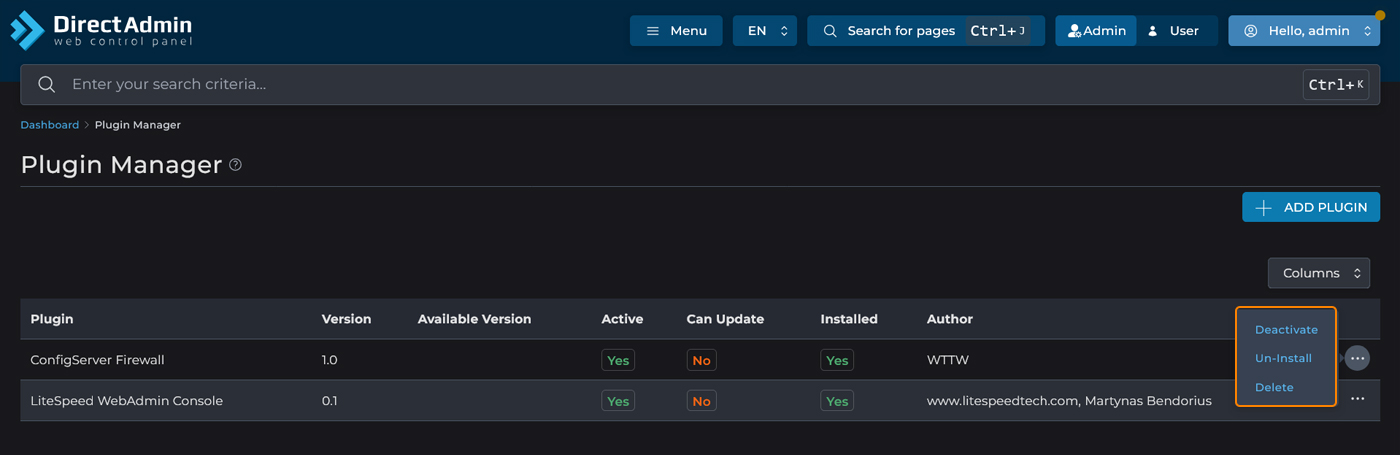The width and height of the screenshot is (1400, 455).
Task: Switch to User access level
Action: tap(1173, 31)
